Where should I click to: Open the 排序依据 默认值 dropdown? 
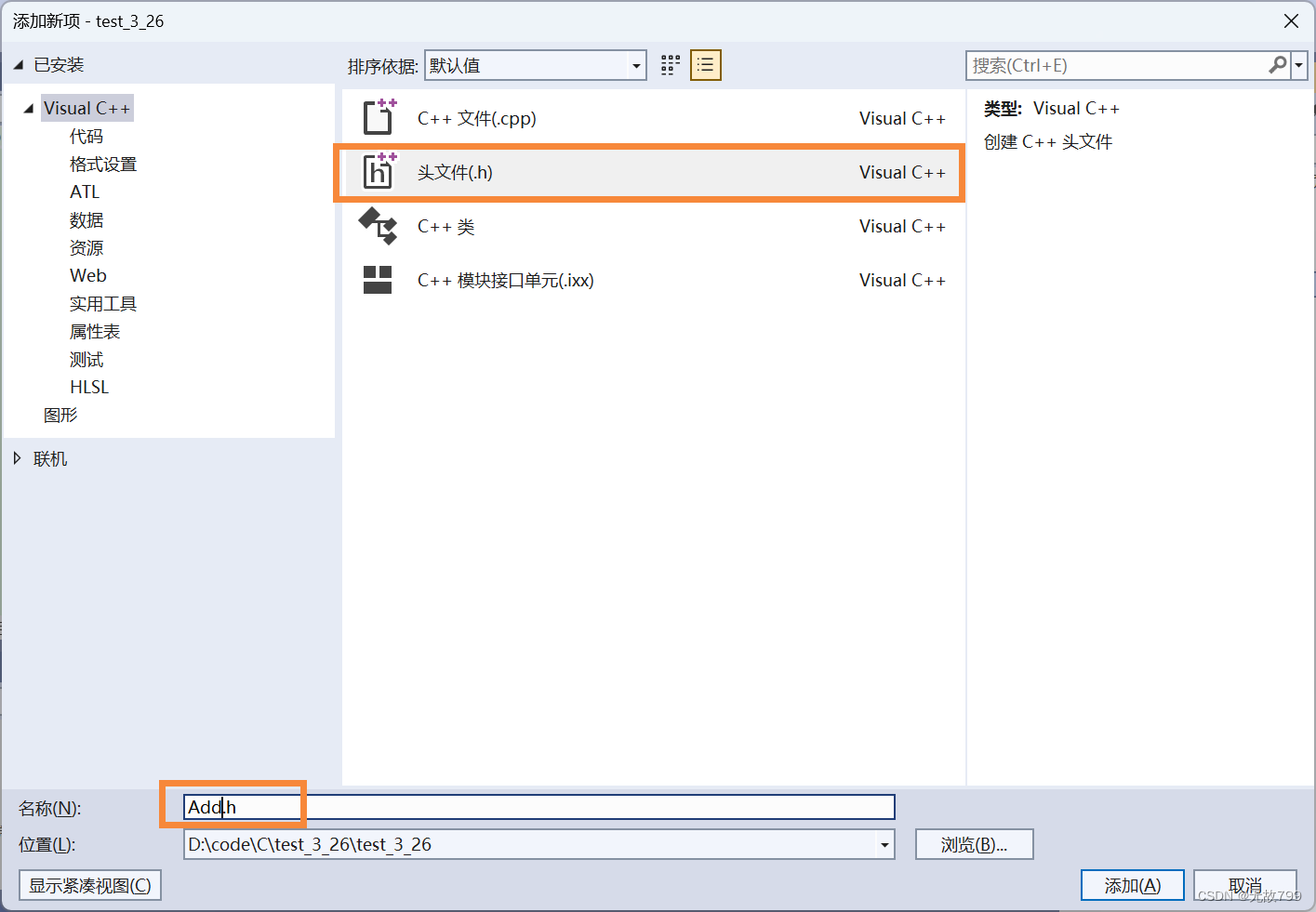pyautogui.click(x=536, y=65)
